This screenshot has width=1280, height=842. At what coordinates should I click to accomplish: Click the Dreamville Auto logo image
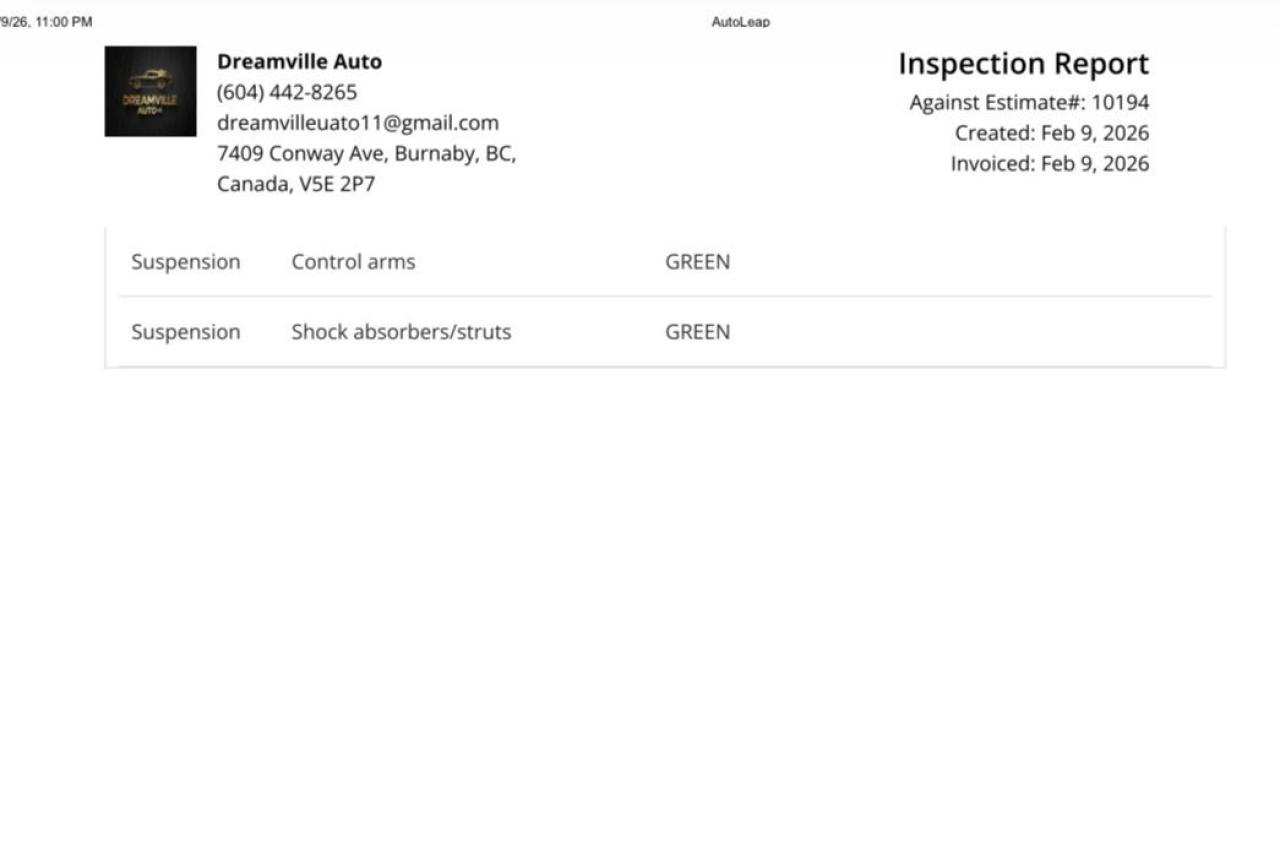[x=150, y=91]
